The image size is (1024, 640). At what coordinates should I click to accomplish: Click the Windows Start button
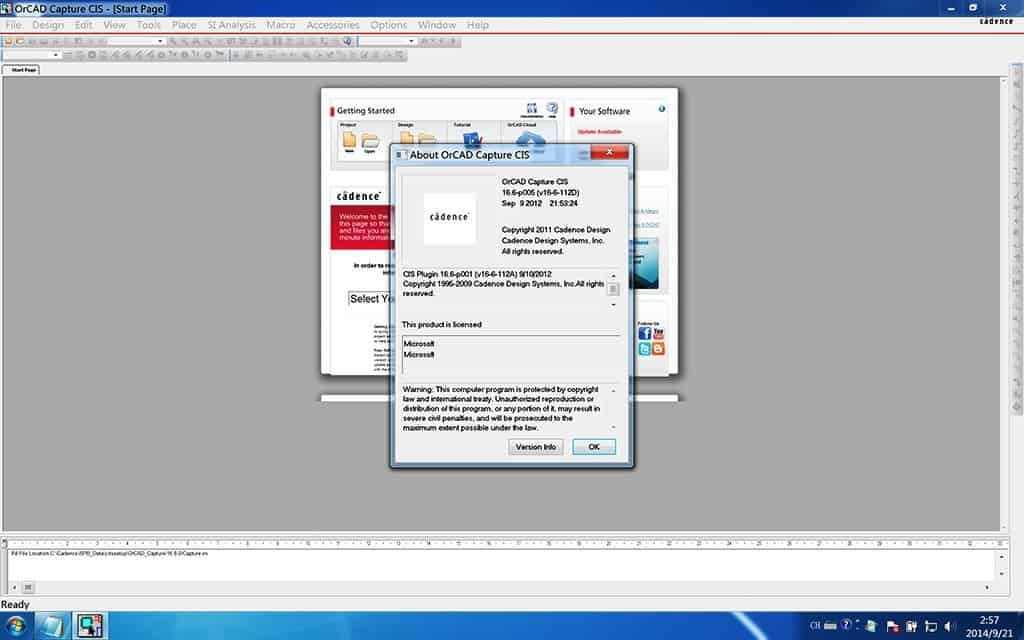(x=15, y=626)
